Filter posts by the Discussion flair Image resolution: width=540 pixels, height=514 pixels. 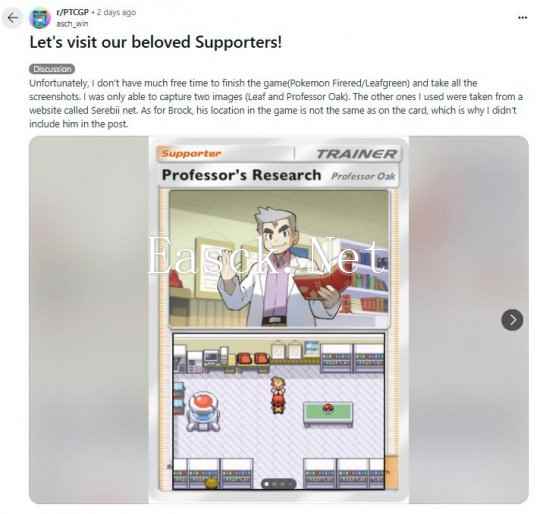(52, 69)
